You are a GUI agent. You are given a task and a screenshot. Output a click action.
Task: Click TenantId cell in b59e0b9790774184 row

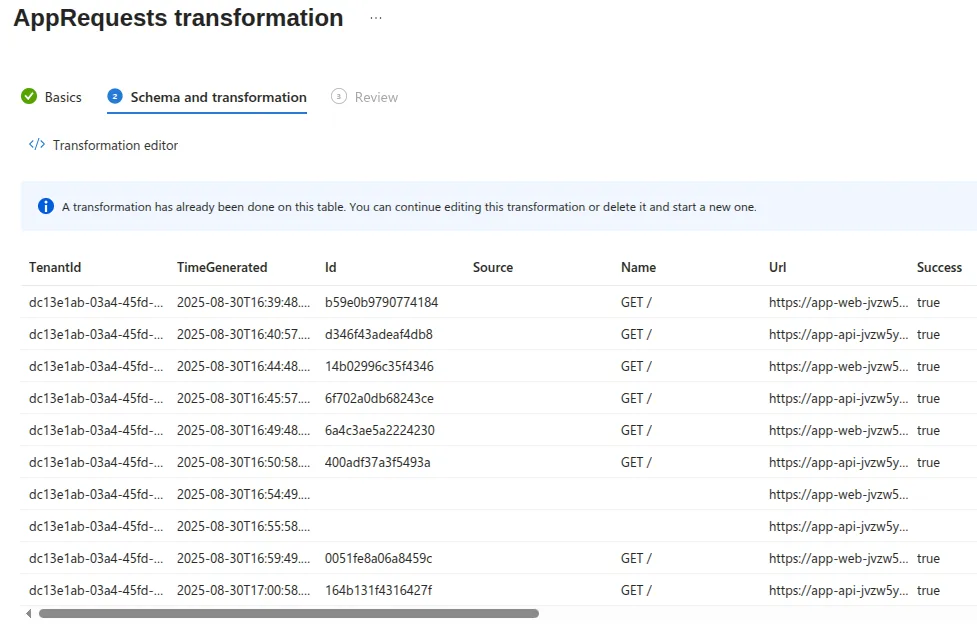tap(96, 302)
